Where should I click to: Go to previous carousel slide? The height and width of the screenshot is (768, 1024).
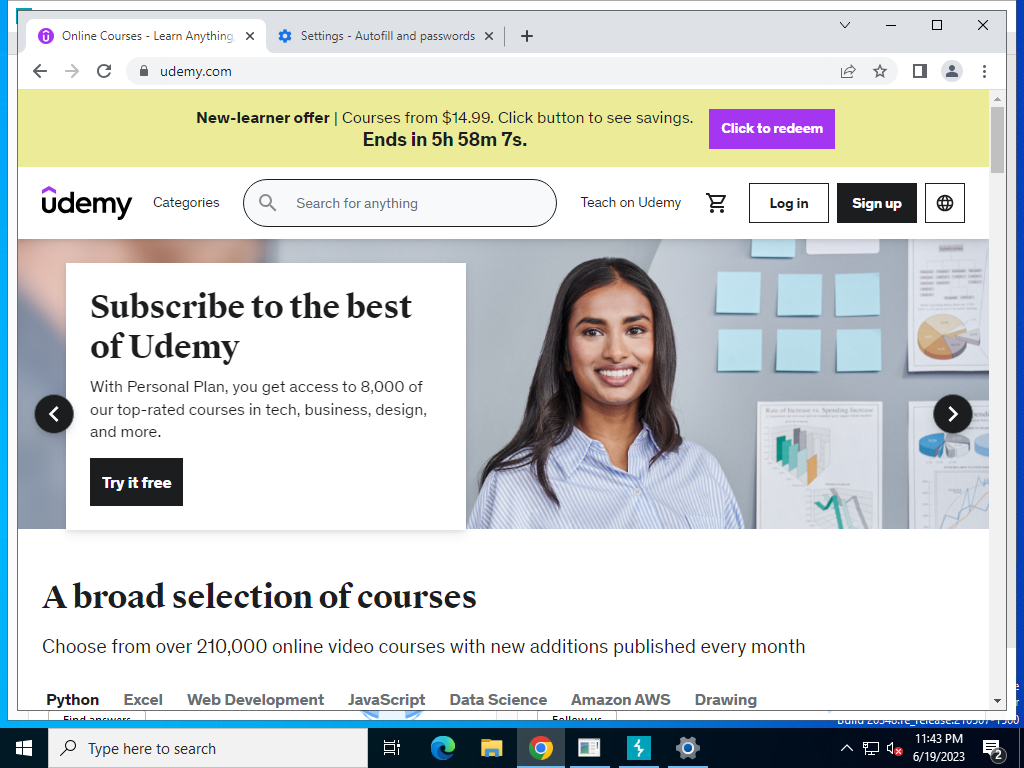tap(54, 413)
